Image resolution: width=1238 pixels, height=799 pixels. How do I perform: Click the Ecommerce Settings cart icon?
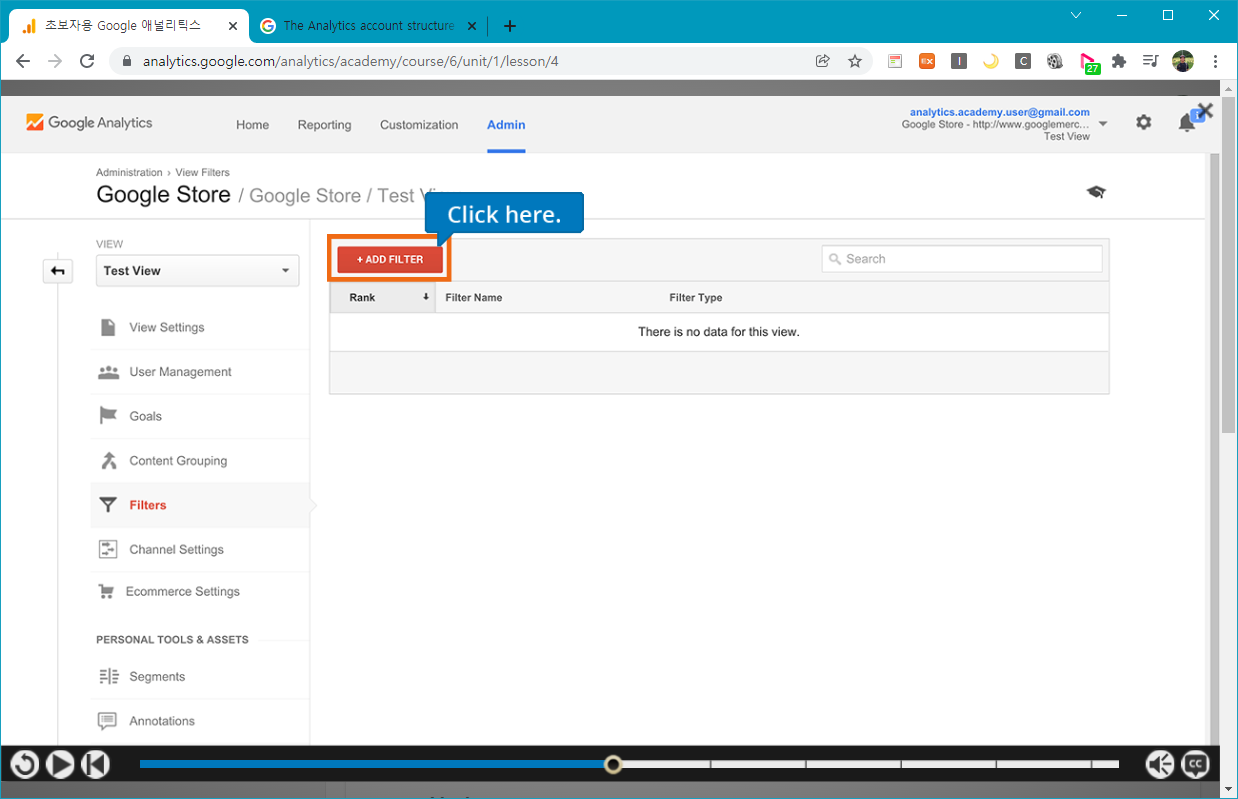(x=106, y=591)
